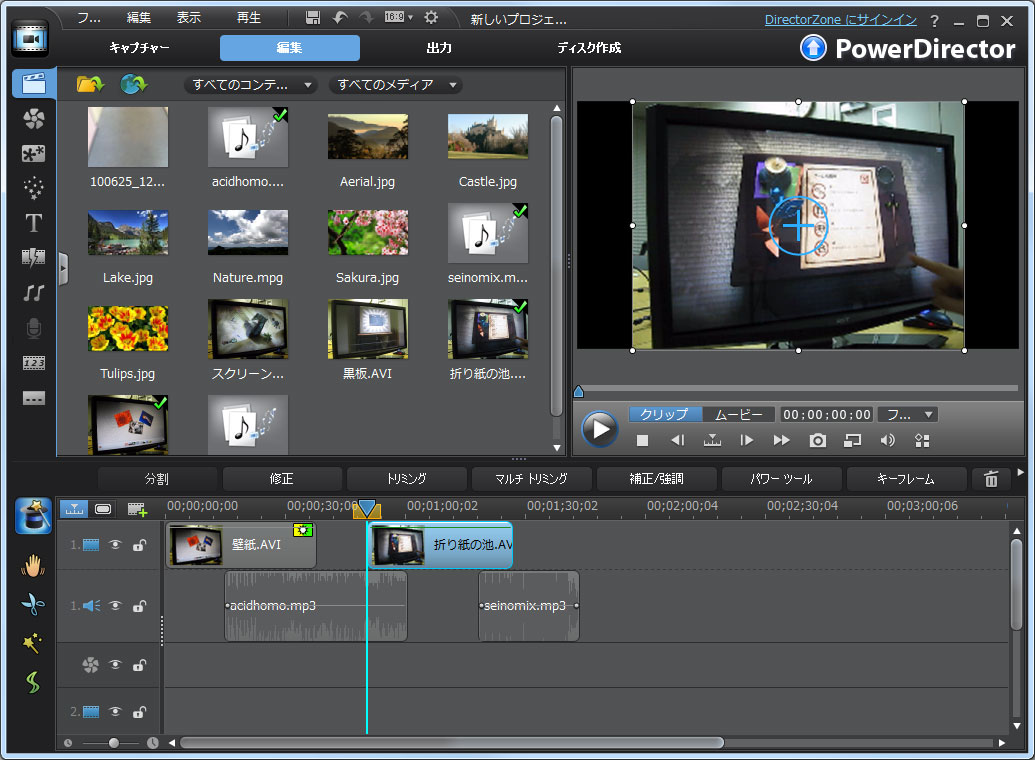This screenshot has width=1035, height=760.
Task: Open the frame rate dropdown beside the timecode
Action: point(905,414)
